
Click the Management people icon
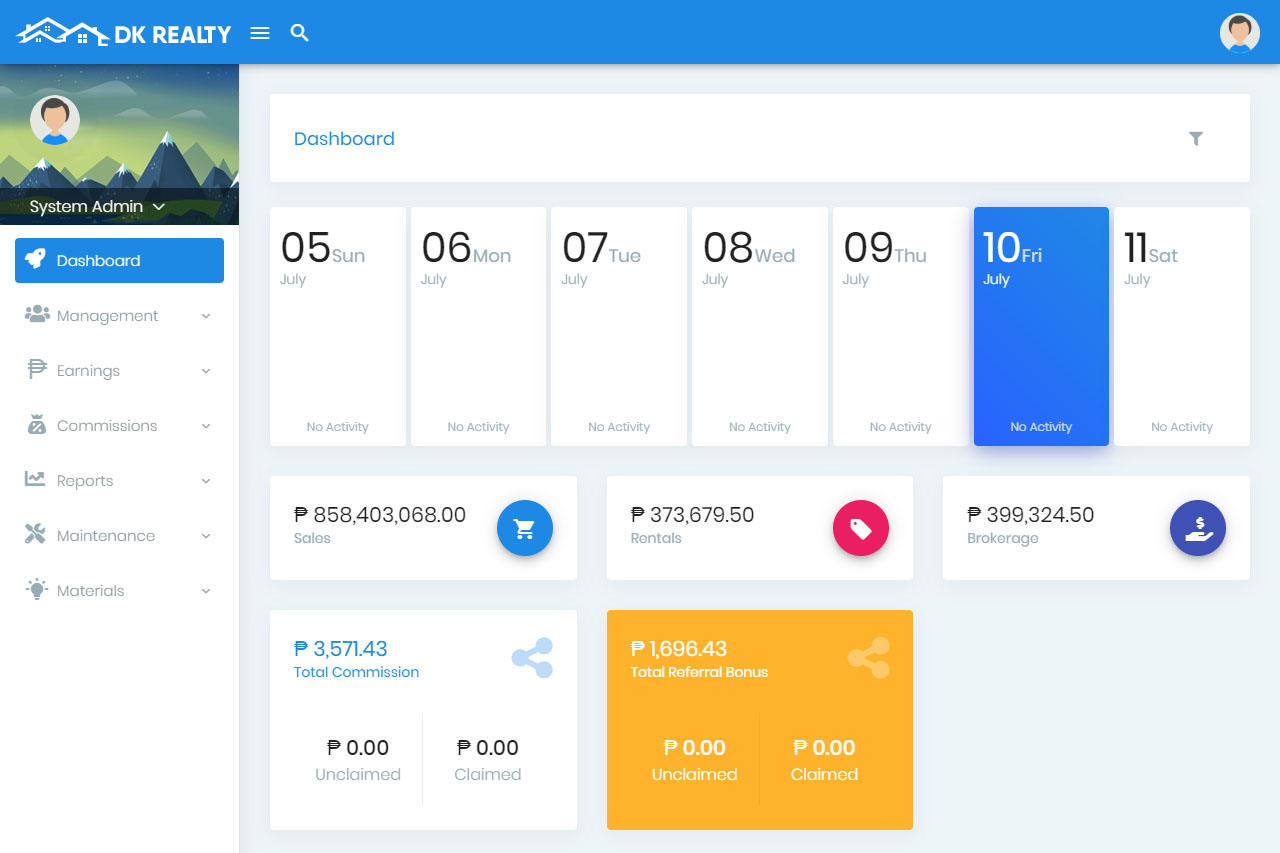[x=37, y=314]
